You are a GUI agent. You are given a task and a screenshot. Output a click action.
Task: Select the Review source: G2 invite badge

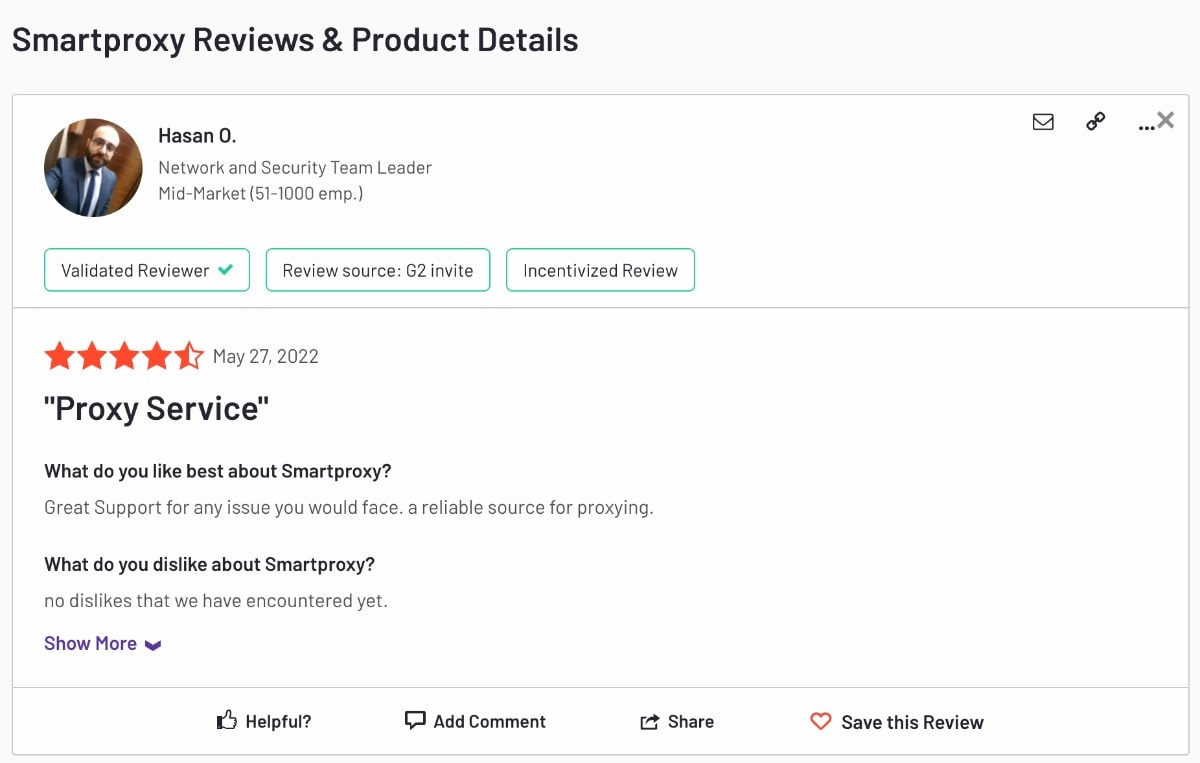coord(378,270)
